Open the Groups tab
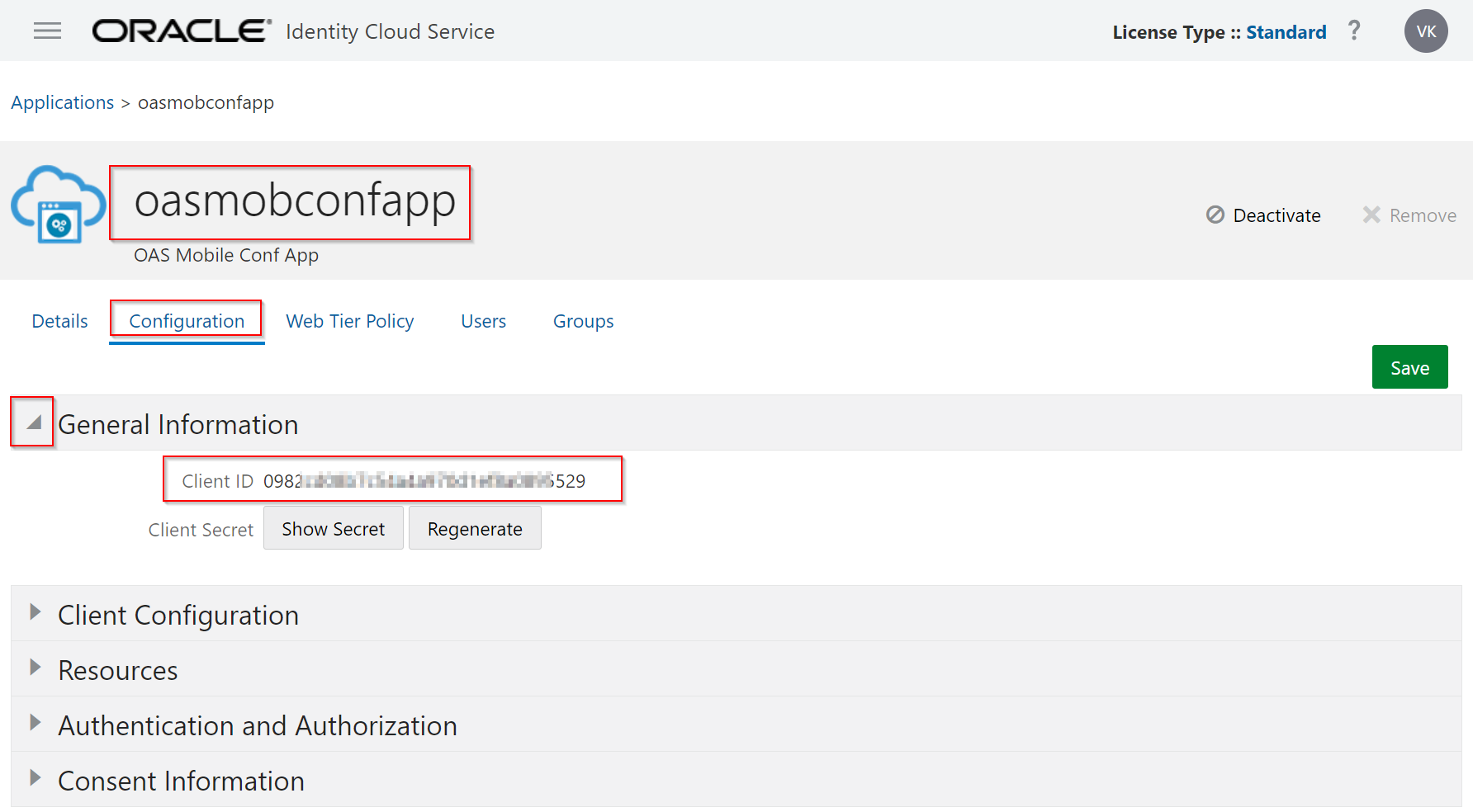This screenshot has width=1473, height=812. pyautogui.click(x=583, y=321)
